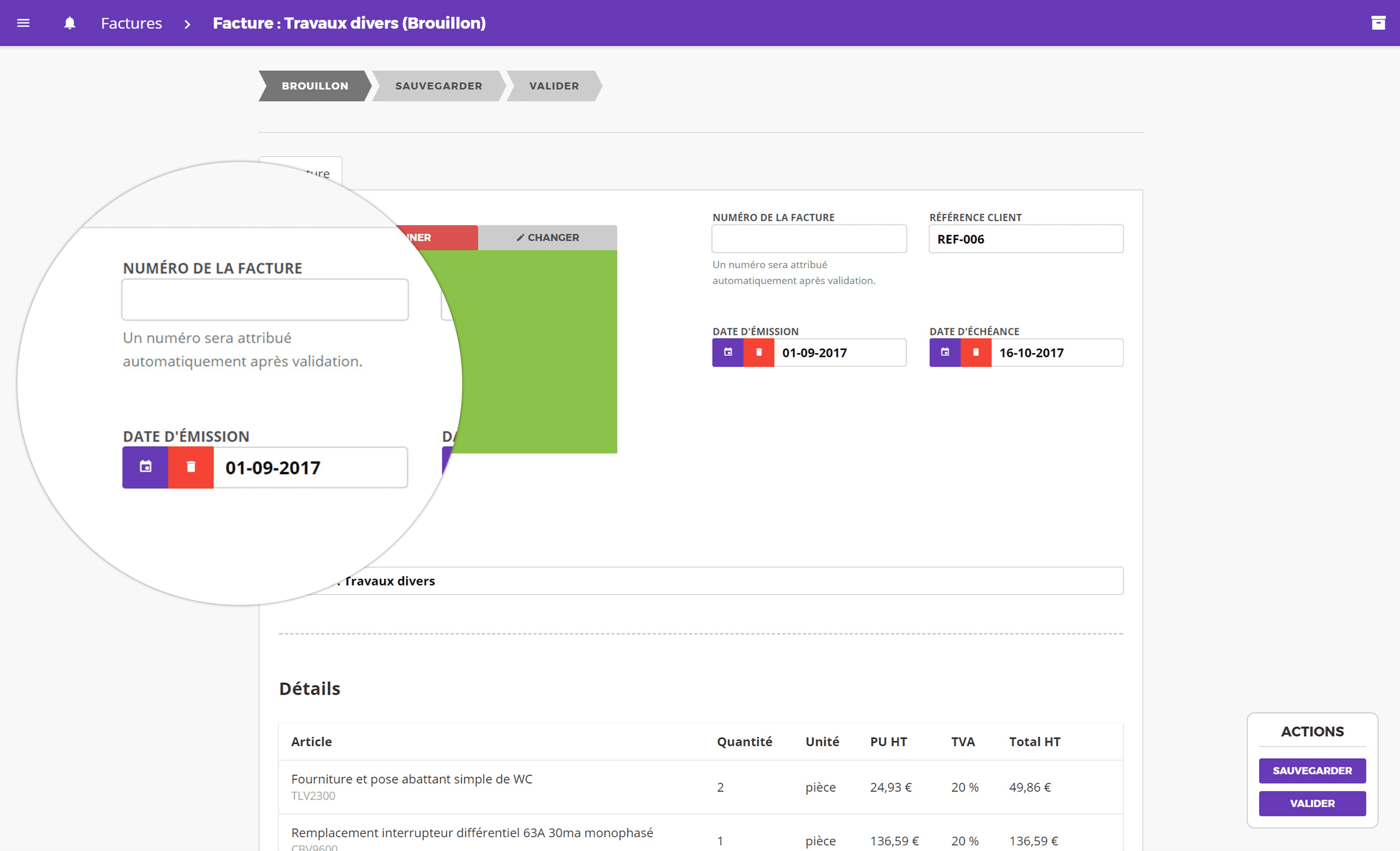Click the CHANGER button above the image
The width and height of the screenshot is (1400, 851).
pos(547,238)
